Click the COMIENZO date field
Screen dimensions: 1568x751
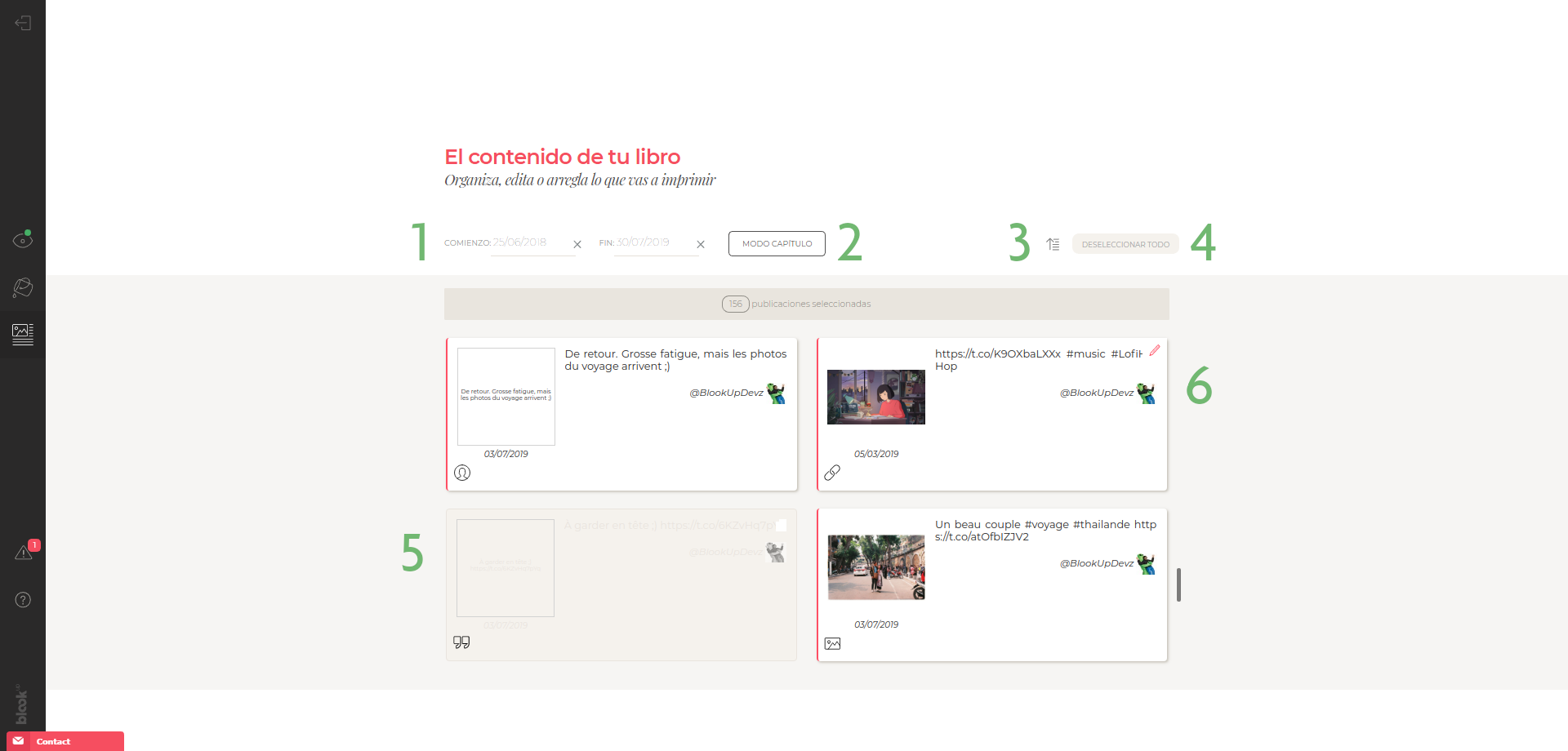(x=531, y=242)
